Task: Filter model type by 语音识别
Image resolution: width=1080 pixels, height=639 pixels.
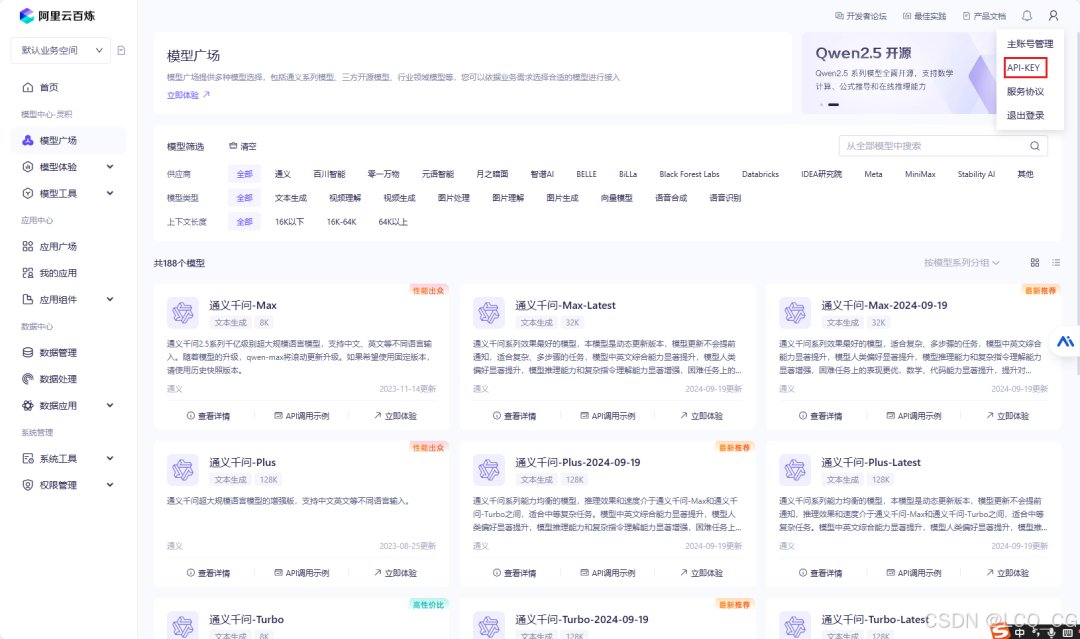Action: point(725,198)
